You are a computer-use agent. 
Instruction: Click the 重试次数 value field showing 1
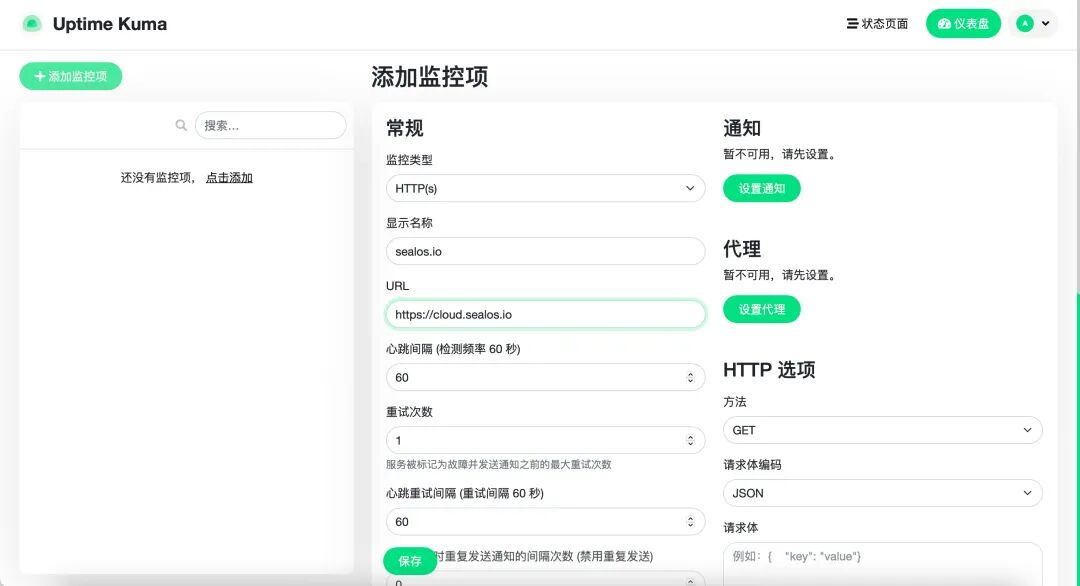tap(546, 441)
